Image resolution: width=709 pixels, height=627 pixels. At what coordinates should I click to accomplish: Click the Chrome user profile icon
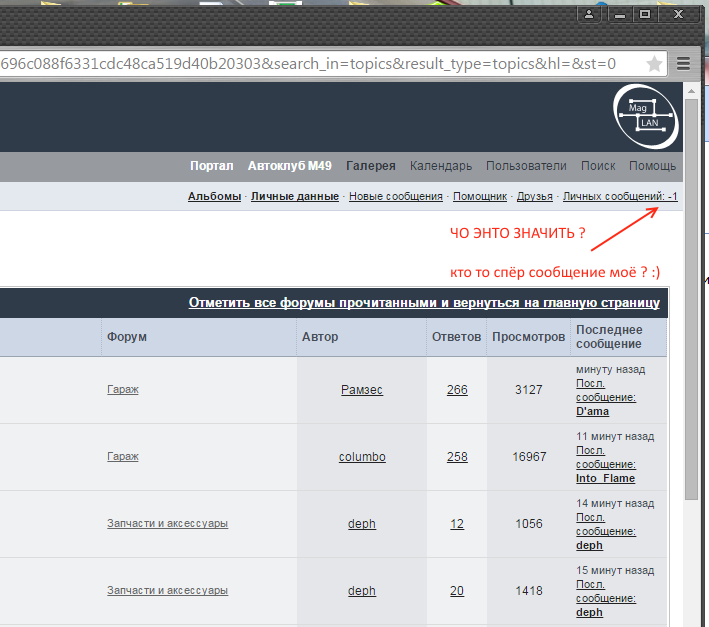coord(591,14)
